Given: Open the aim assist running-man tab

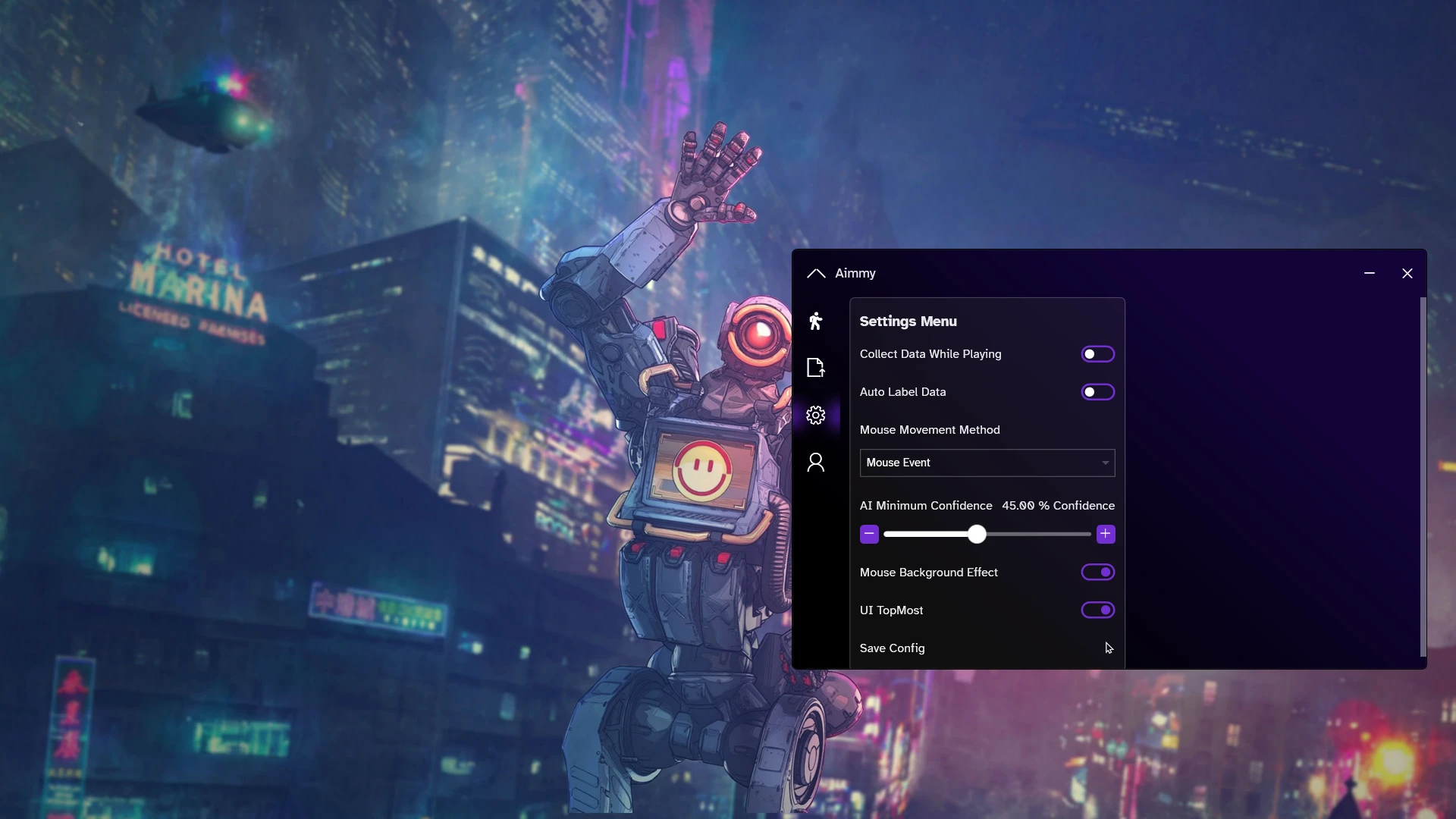Looking at the screenshot, I should pos(815,322).
